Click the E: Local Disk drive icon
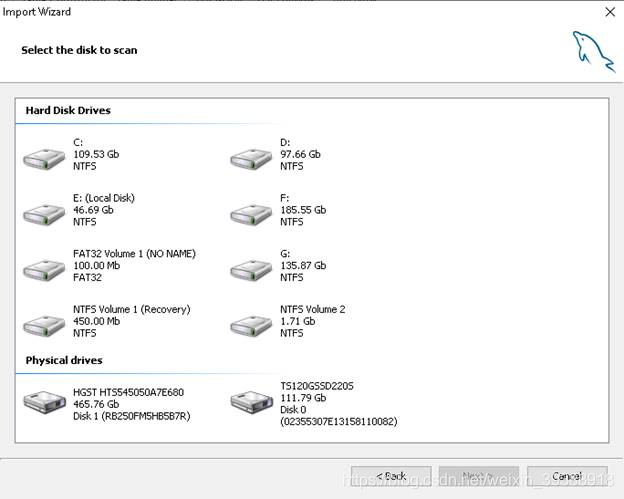Screen dimensions: 624x499 click(45, 214)
